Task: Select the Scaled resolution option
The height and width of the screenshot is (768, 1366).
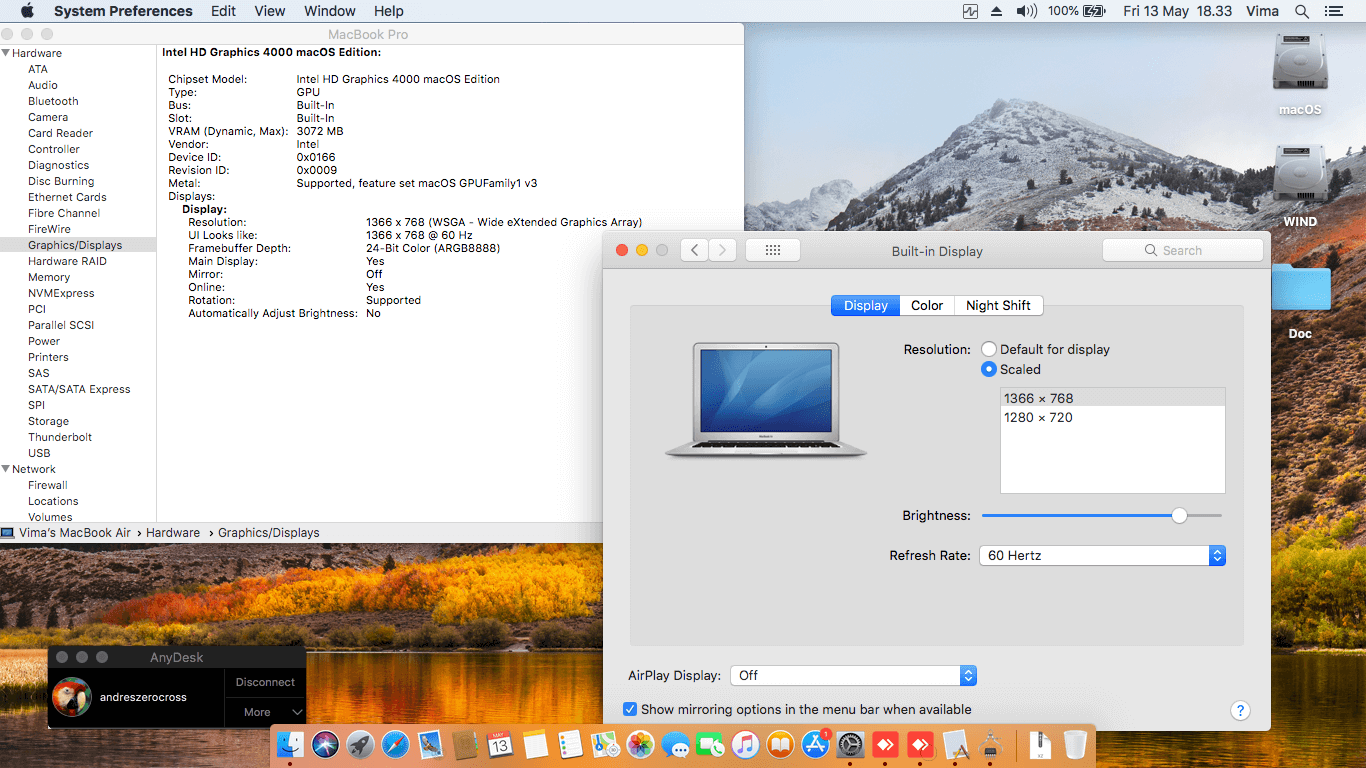Action: [989, 369]
